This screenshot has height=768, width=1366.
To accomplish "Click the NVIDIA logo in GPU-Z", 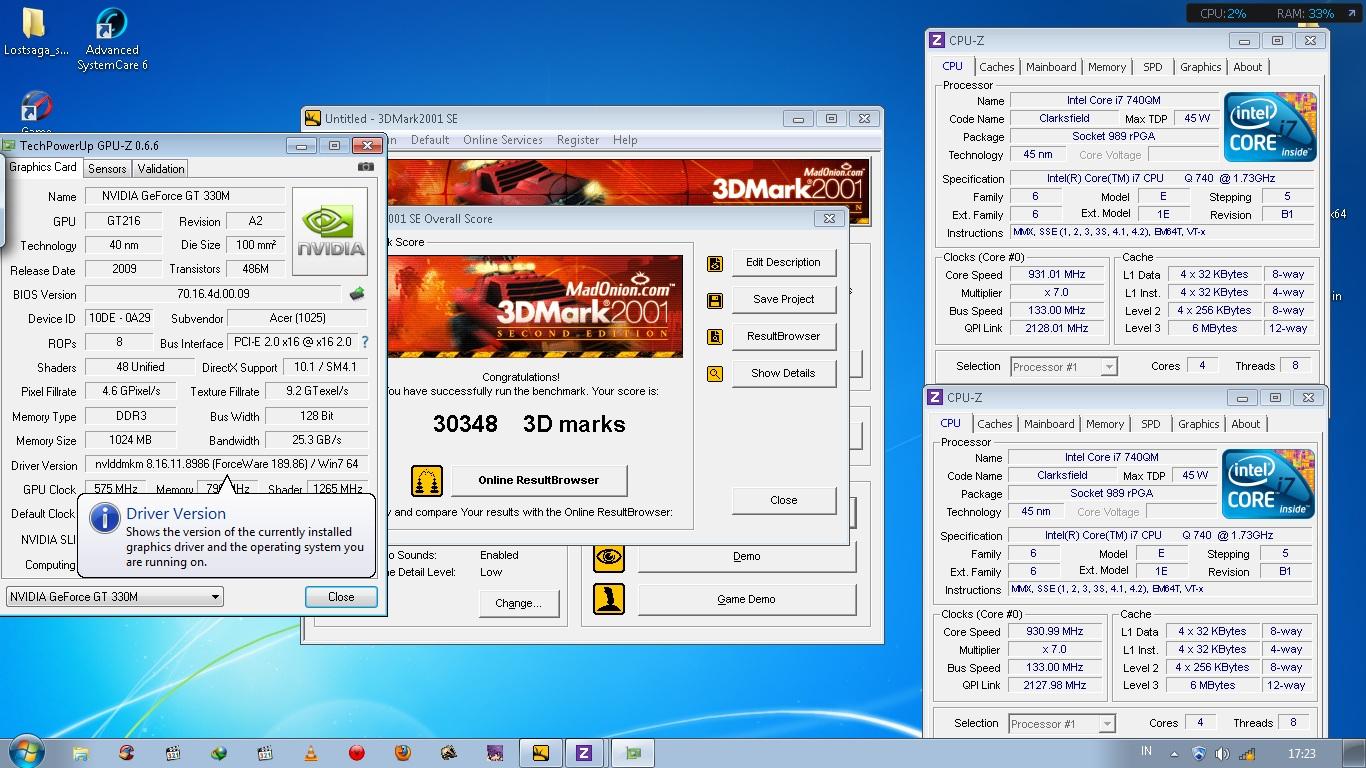I will (x=330, y=231).
